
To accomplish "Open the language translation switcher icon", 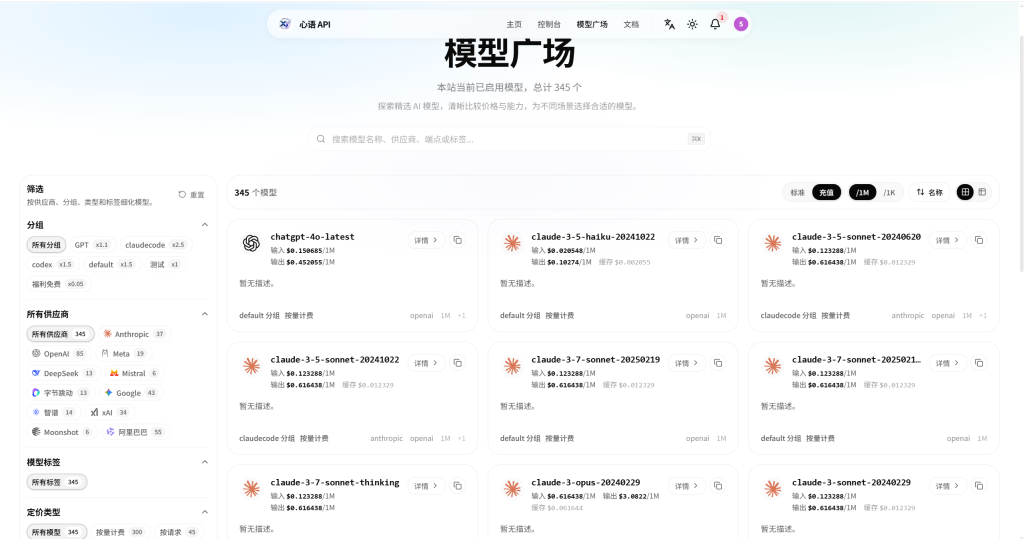I will click(x=669, y=24).
